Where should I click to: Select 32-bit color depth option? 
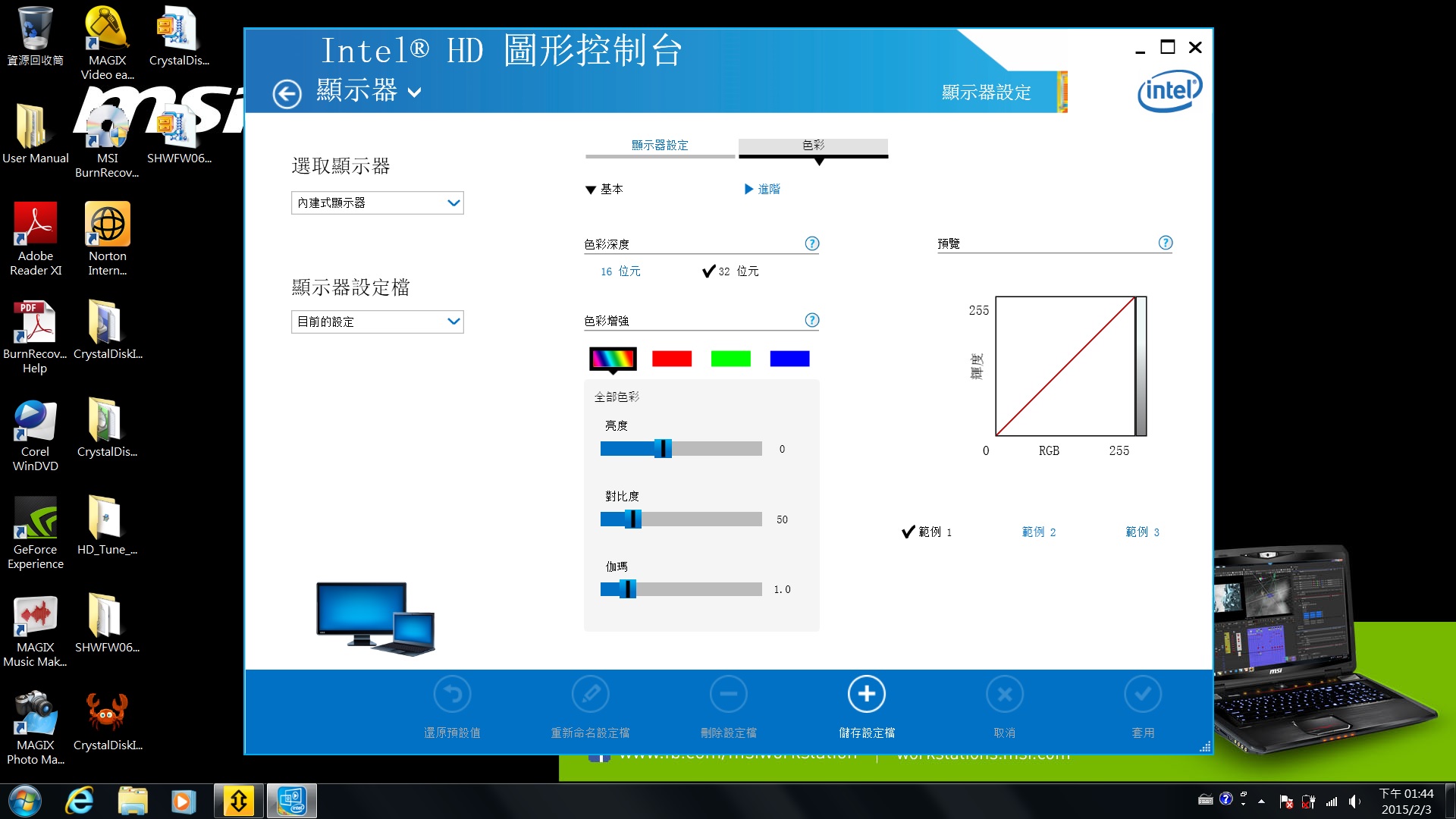coord(730,271)
